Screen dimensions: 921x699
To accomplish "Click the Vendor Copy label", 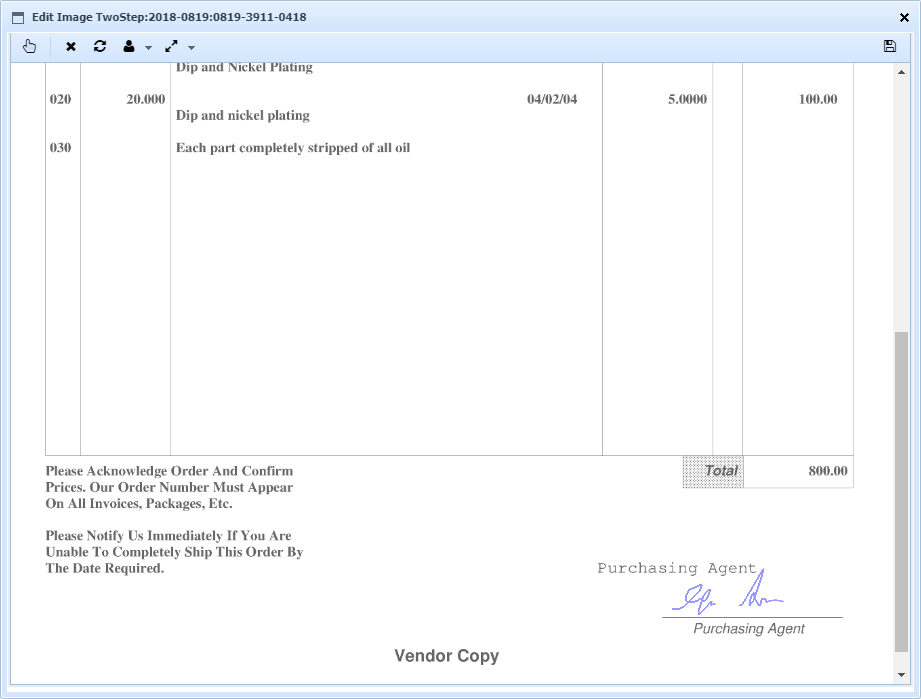I will 446,656.
